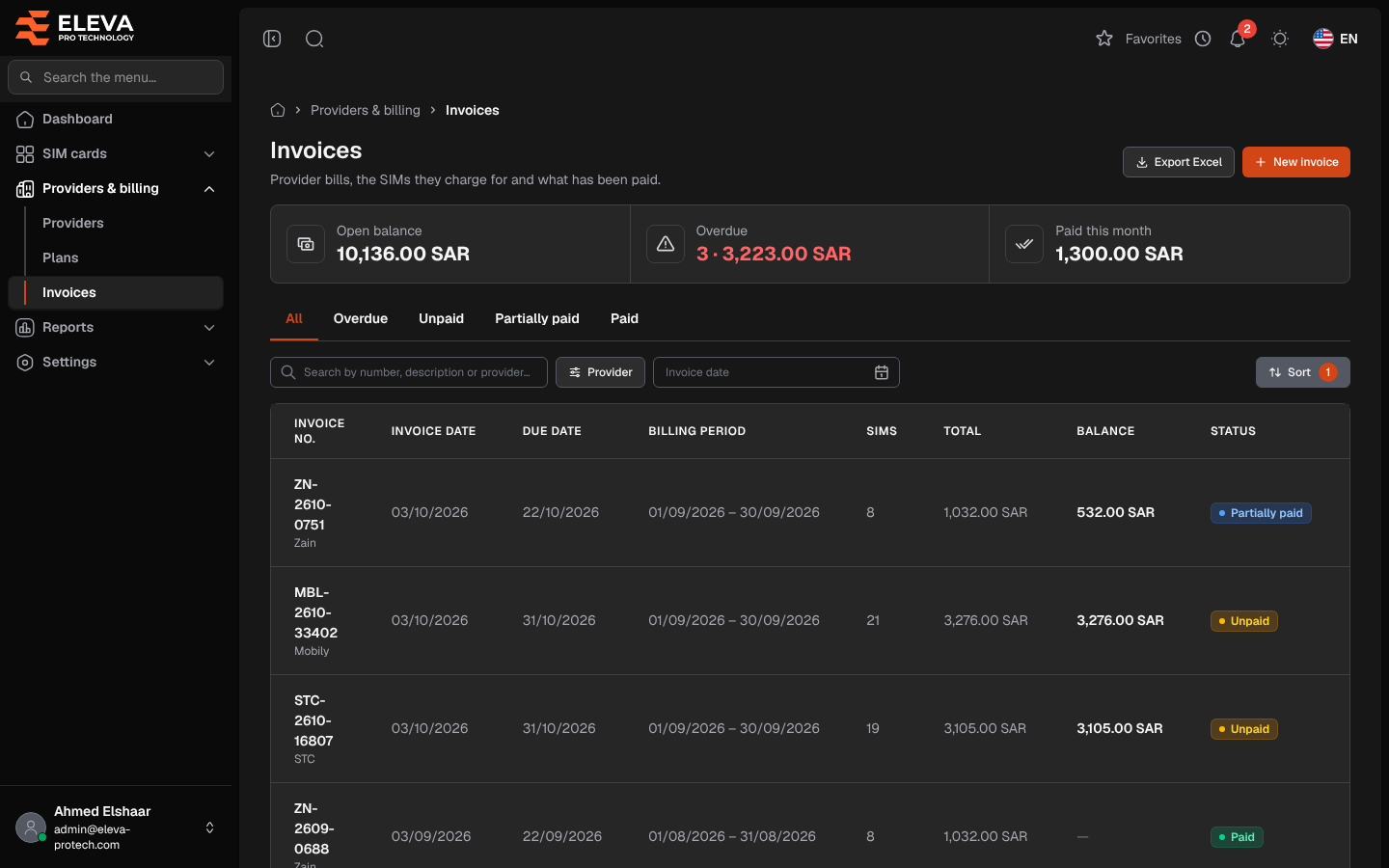The width and height of the screenshot is (1389, 868).
Task: Click the ELEVA Pro Technology logo
Action: click(75, 28)
